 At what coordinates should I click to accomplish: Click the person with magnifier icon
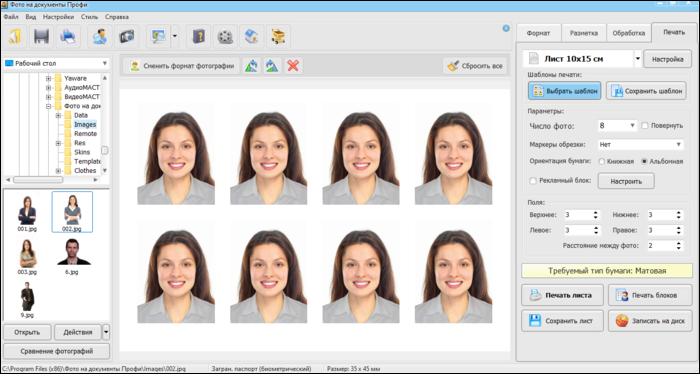coord(100,37)
